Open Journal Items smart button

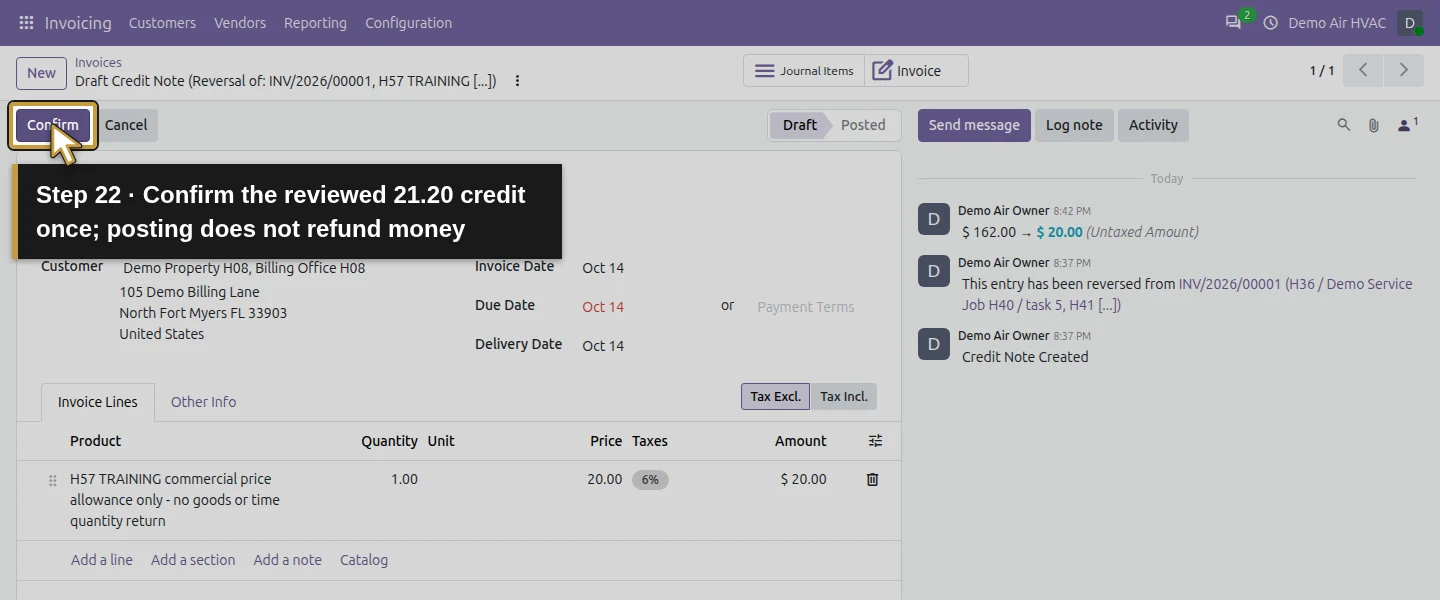(804, 71)
